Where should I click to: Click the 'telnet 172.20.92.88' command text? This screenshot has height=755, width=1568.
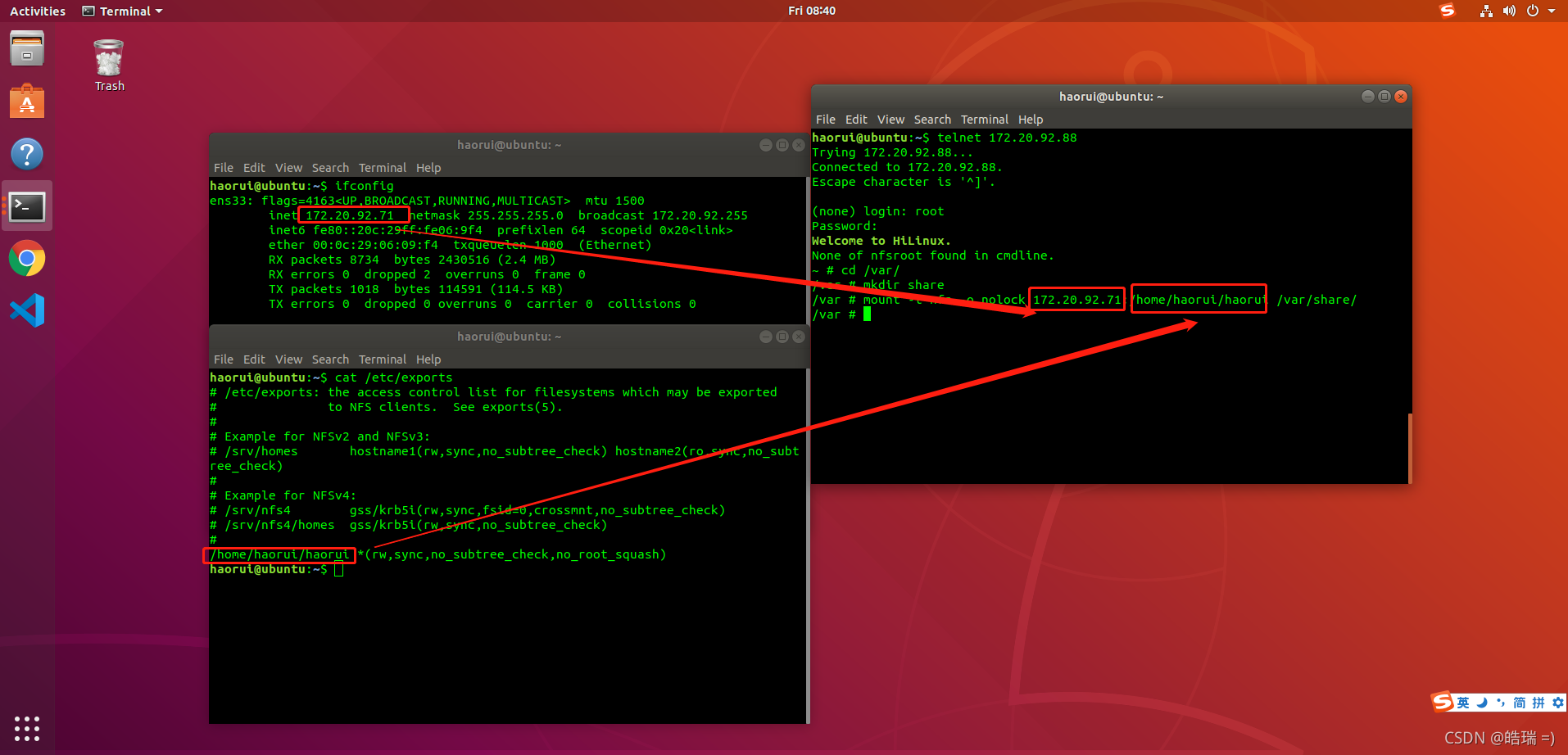[x=1007, y=138]
